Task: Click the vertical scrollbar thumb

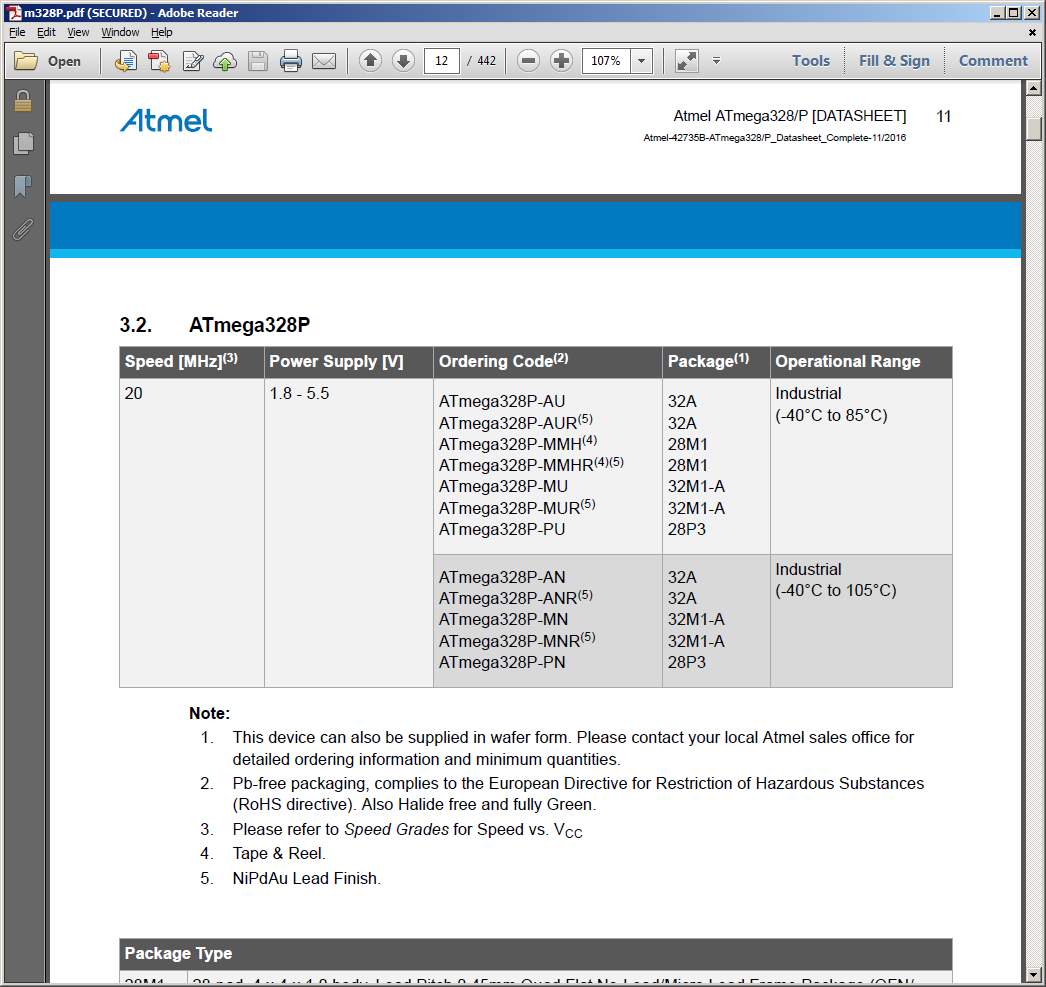Action: click(1033, 129)
